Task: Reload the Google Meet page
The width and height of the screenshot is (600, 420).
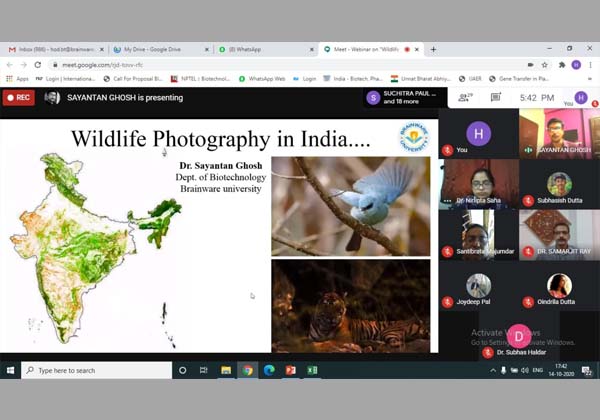Action: (38, 65)
